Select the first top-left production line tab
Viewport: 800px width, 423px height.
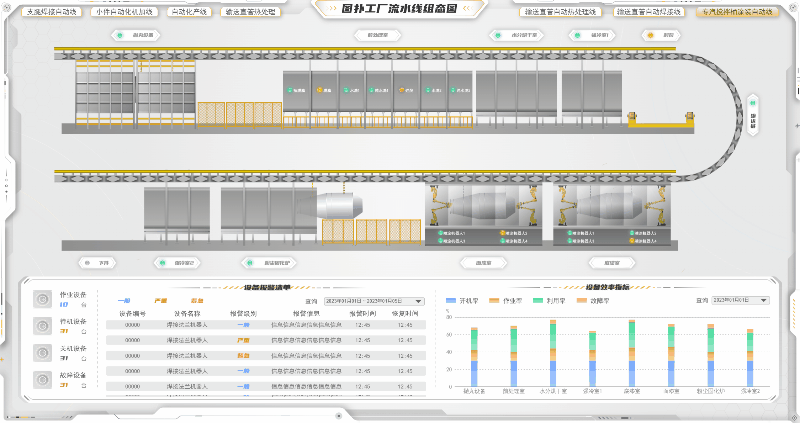point(51,12)
